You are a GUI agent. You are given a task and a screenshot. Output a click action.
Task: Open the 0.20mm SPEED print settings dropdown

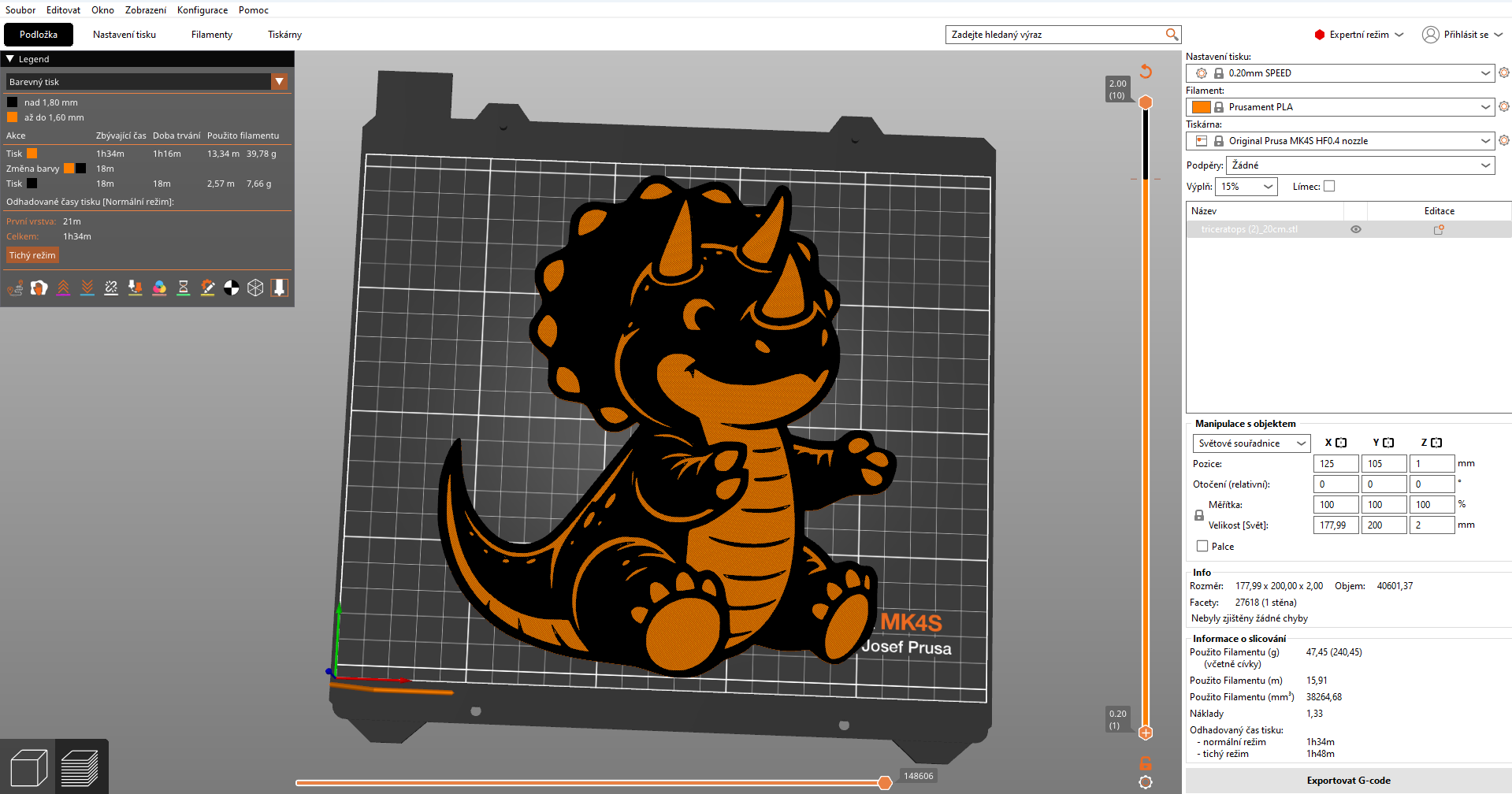pos(1340,73)
